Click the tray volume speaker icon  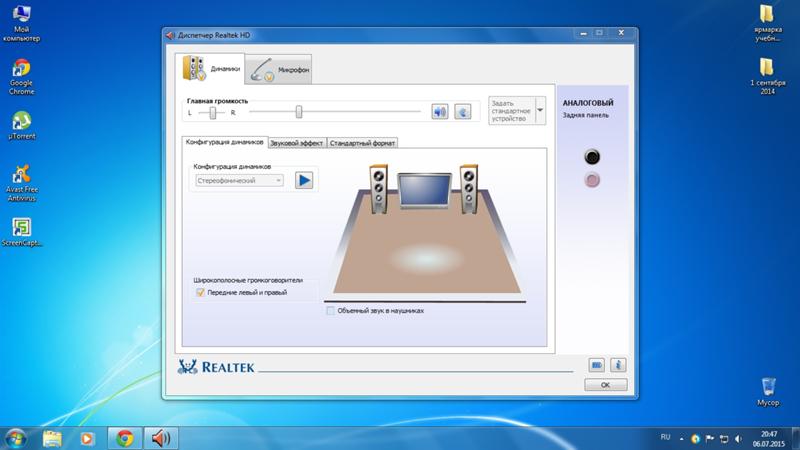click(738, 439)
